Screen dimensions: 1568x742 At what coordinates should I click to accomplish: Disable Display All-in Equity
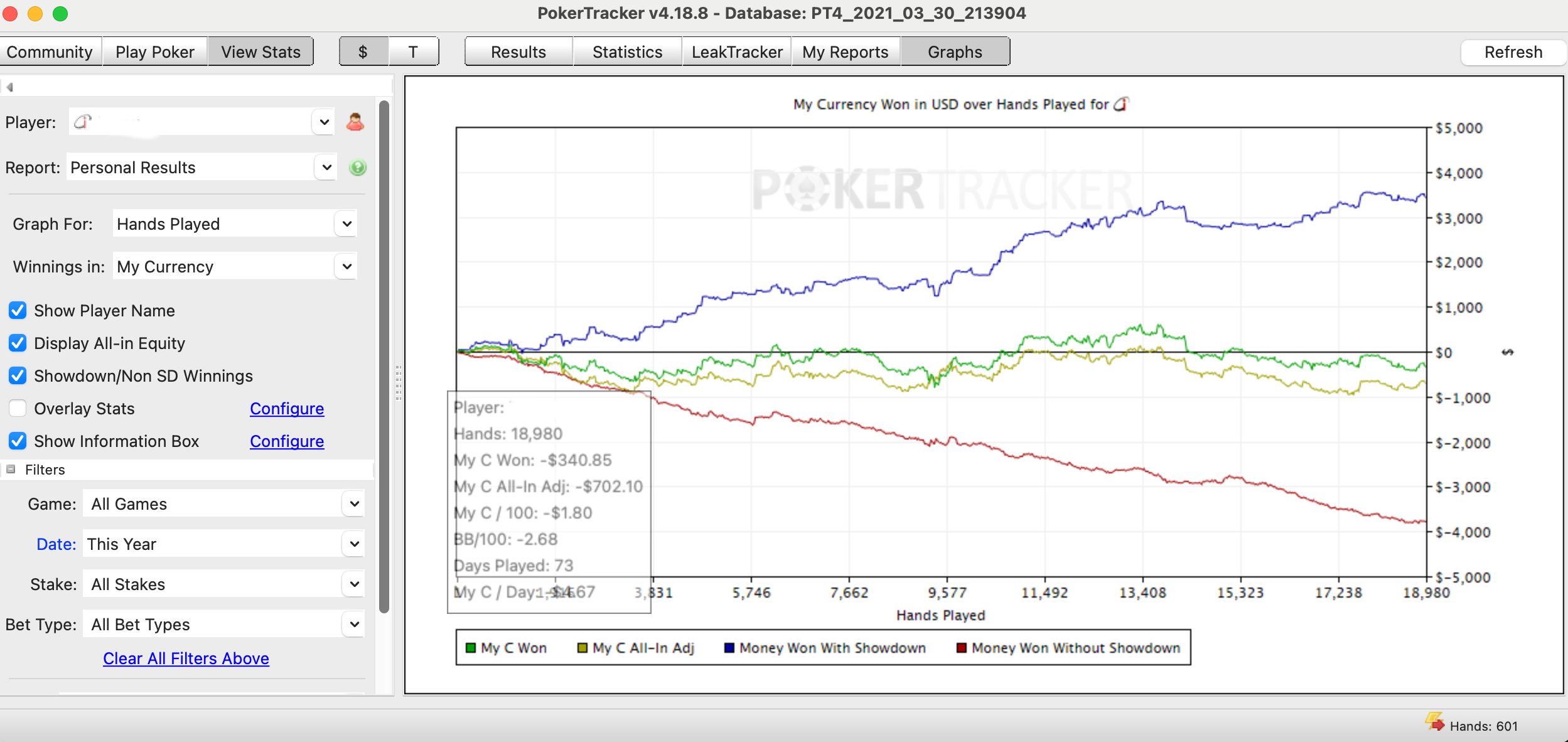[18, 343]
